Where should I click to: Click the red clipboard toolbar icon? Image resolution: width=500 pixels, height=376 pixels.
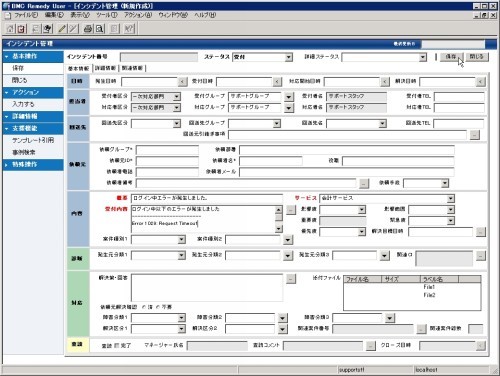tap(21, 29)
